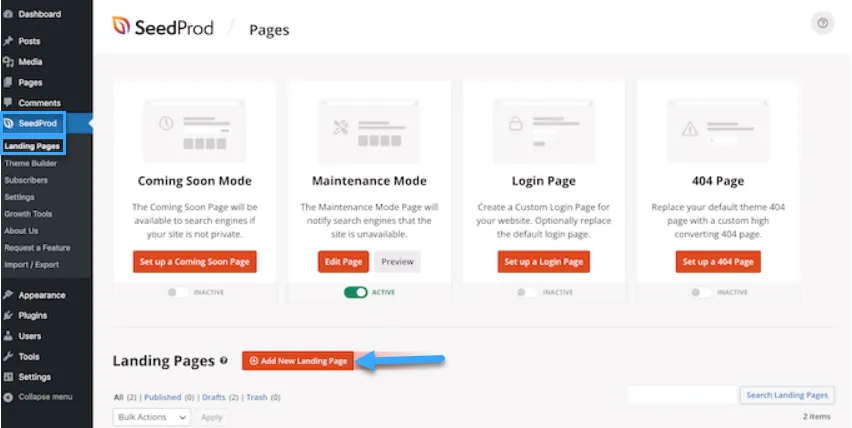Viewport: 852px width, 428px height.
Task: Filter landing pages by All
Action: point(118,397)
